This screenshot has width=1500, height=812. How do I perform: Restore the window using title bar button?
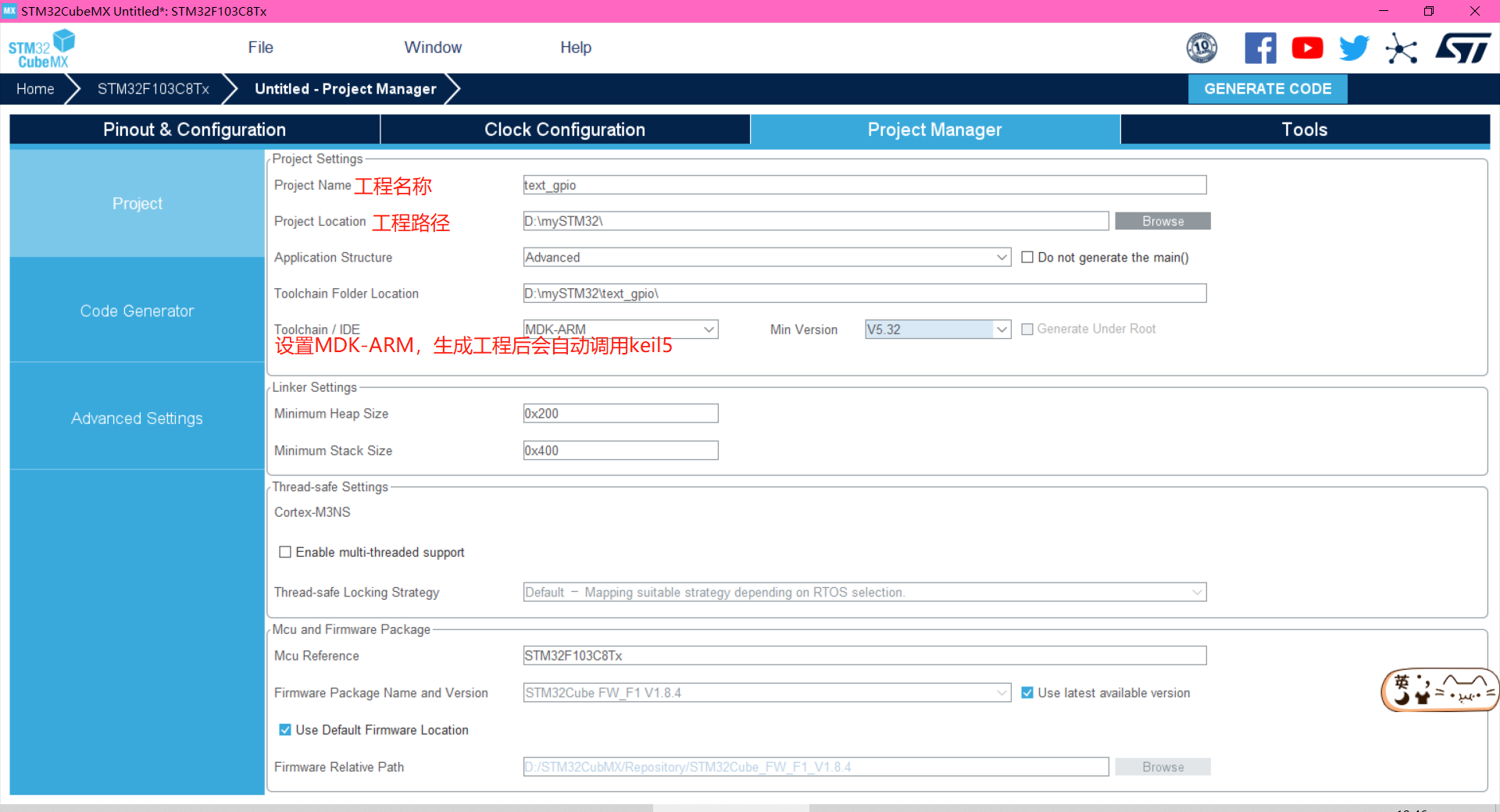point(1429,11)
